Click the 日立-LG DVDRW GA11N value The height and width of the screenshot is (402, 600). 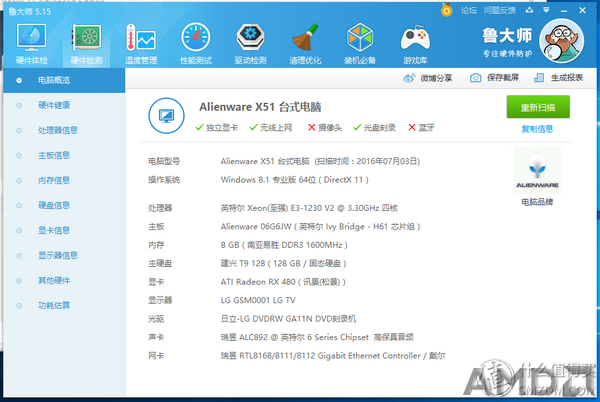click(x=288, y=319)
